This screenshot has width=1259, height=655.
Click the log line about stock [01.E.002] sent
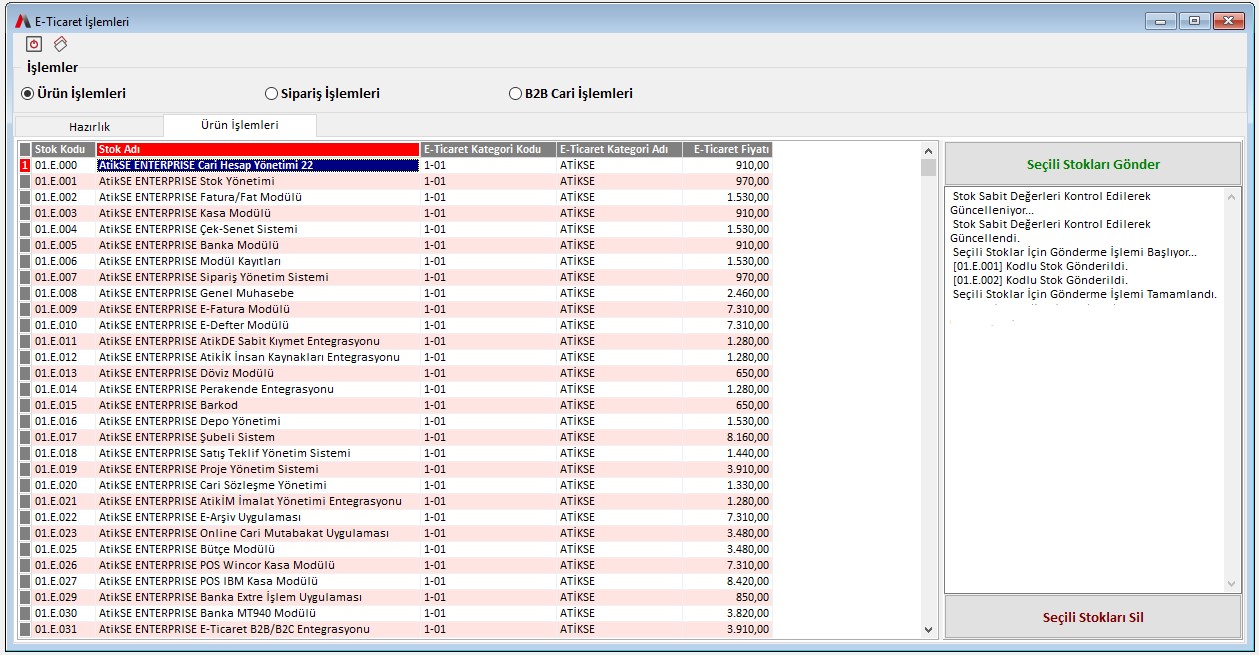1040,280
